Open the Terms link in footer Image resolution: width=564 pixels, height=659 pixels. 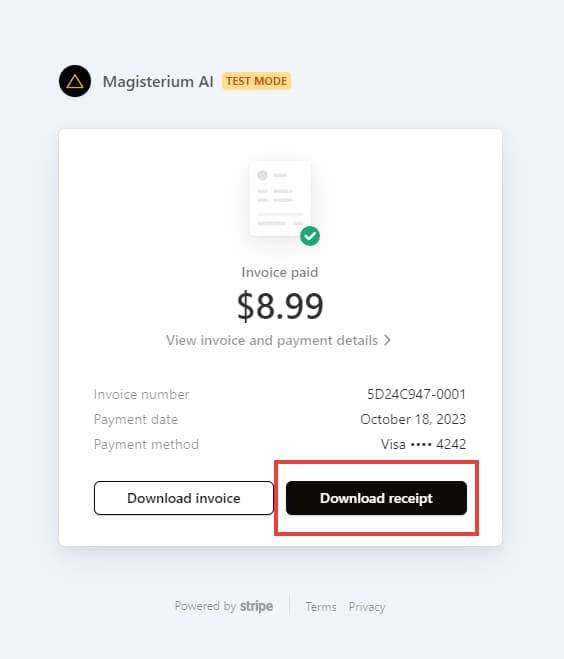click(321, 607)
